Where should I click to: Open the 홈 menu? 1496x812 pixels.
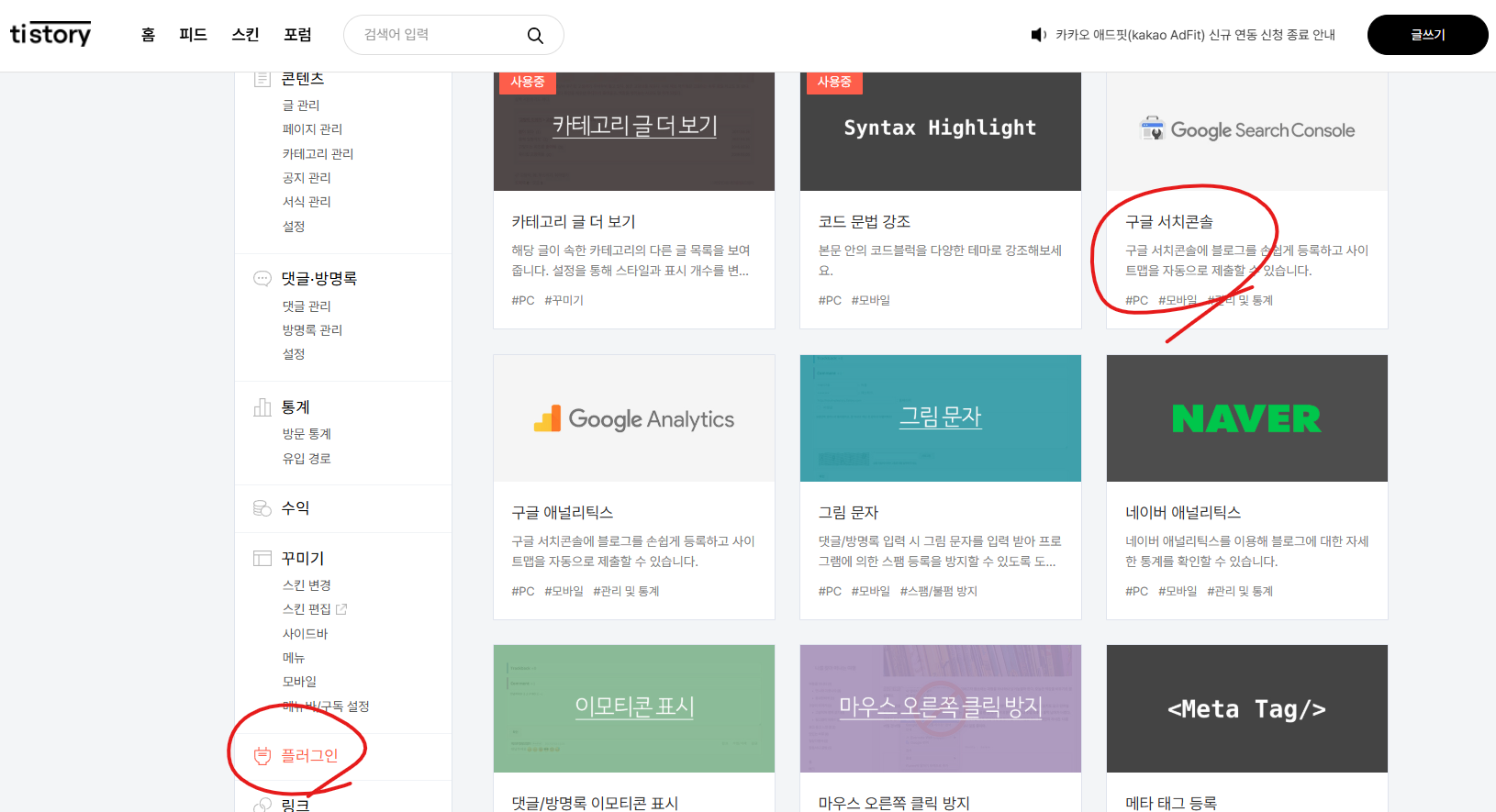pos(148,35)
